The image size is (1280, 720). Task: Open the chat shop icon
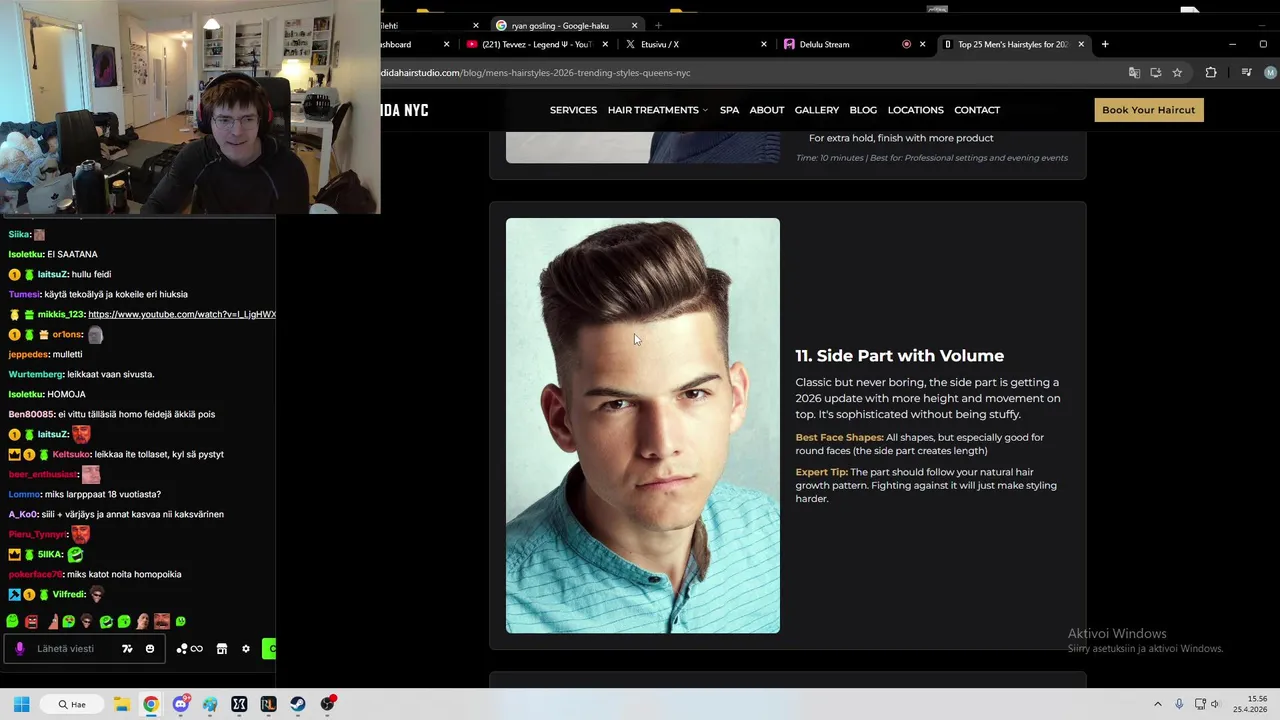(222, 649)
